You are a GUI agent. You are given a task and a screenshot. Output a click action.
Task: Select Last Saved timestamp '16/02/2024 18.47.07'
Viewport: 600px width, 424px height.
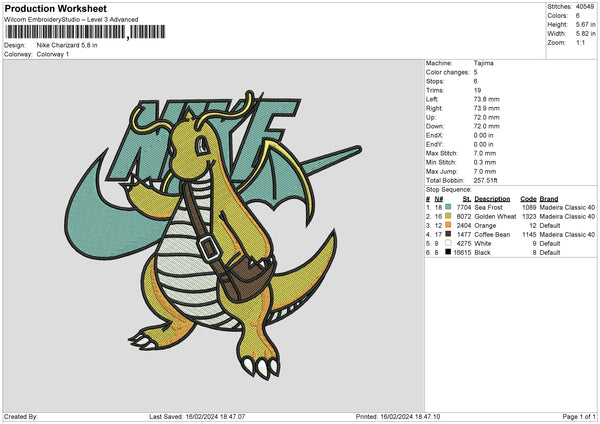tap(215, 417)
